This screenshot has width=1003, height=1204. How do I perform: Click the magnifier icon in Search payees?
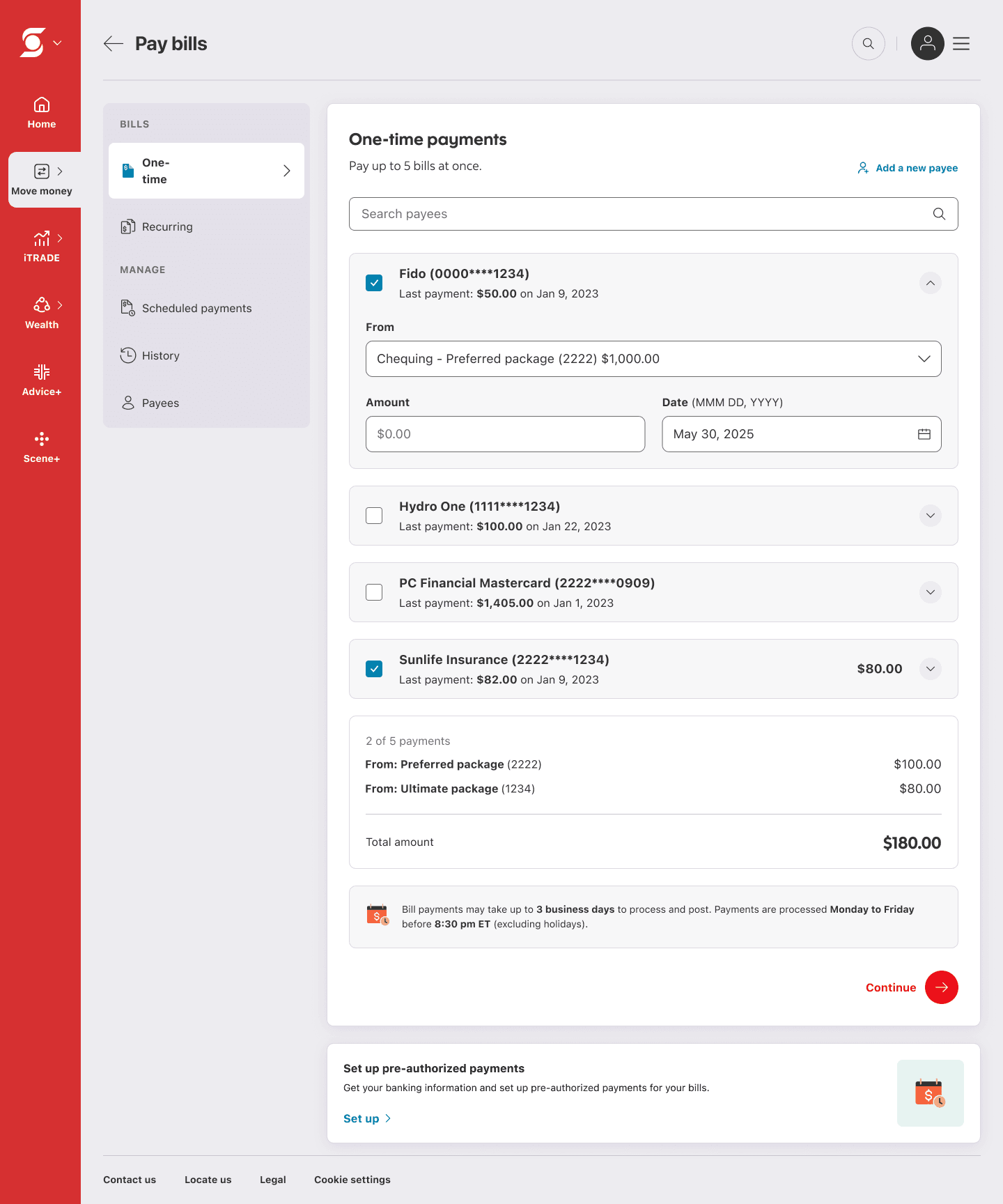point(939,214)
